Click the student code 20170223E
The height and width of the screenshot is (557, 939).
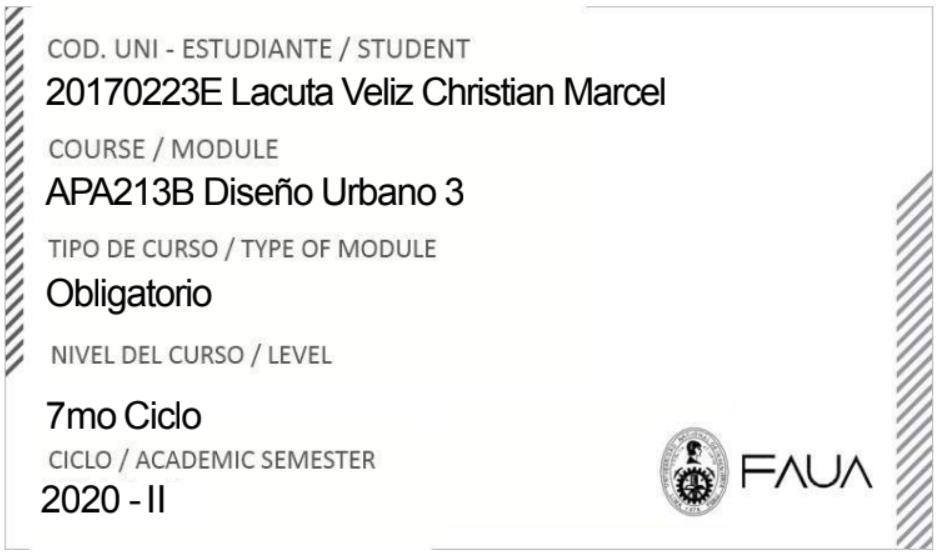point(134,94)
